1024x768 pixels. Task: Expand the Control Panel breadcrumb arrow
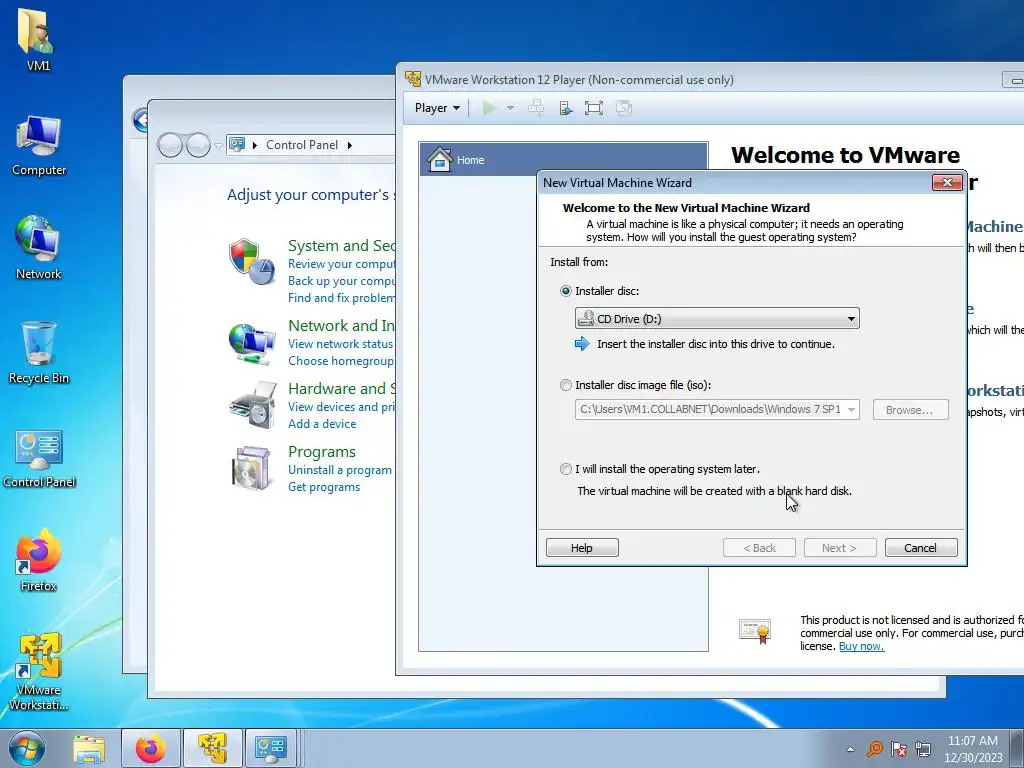pyautogui.click(x=349, y=145)
